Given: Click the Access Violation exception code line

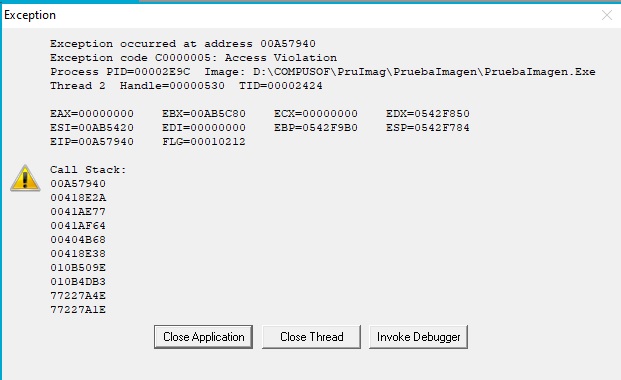Looking at the screenshot, I should coord(193,58).
